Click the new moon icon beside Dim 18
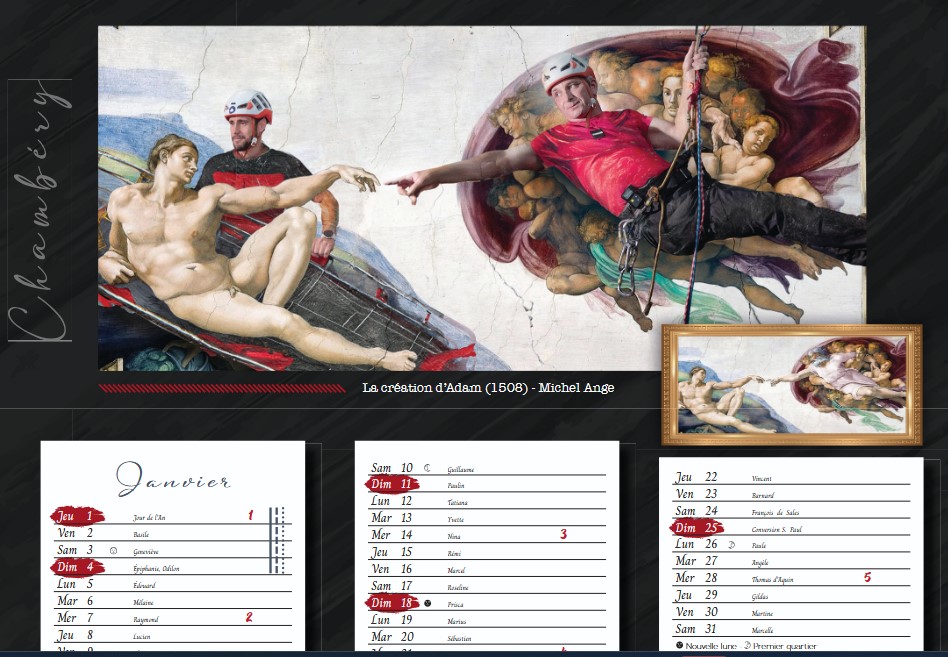This screenshot has height=657, width=948. [427, 603]
